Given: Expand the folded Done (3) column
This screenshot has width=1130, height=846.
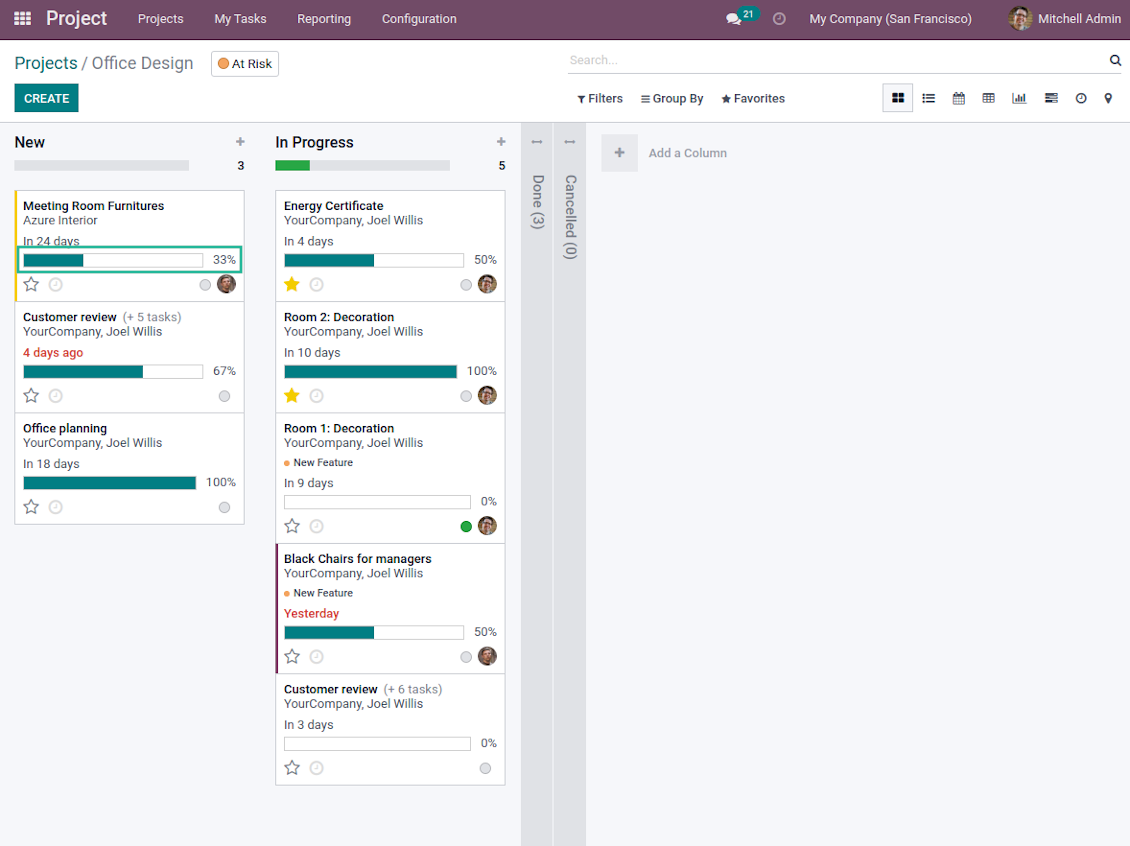Looking at the screenshot, I should [x=537, y=202].
